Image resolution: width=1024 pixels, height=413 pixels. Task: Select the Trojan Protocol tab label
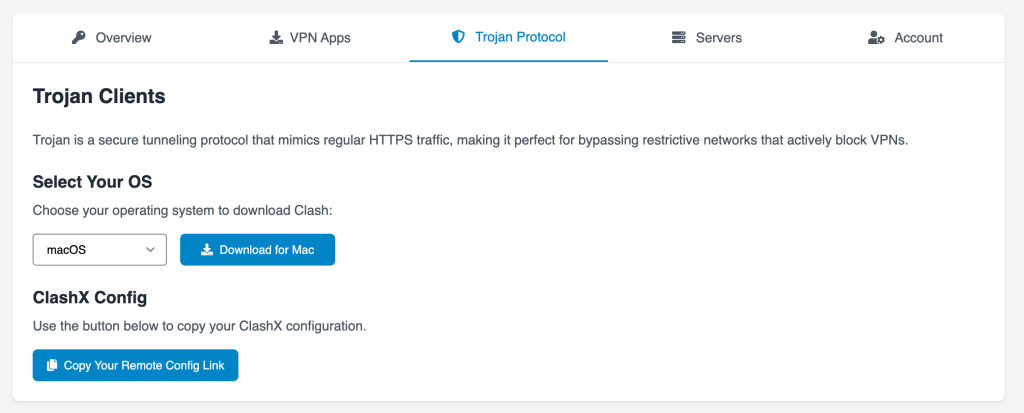pos(520,37)
